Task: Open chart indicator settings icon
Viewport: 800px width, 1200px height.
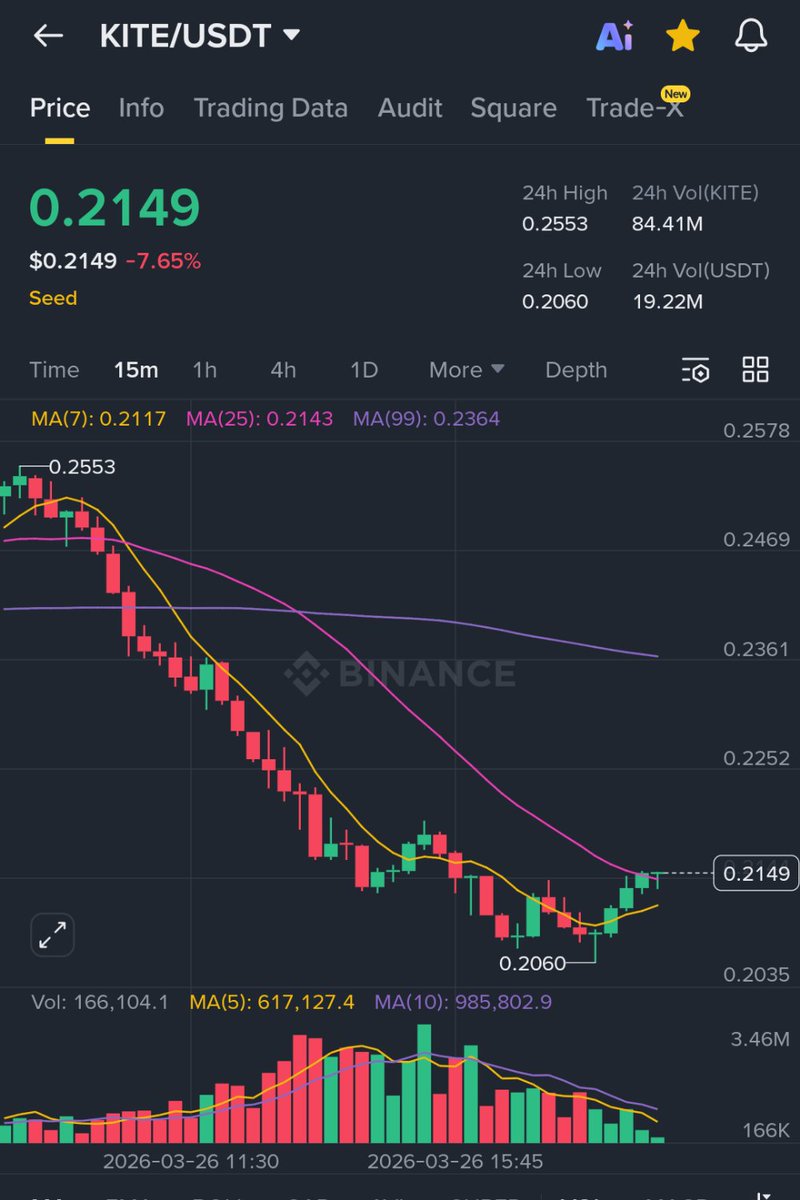Action: coord(696,370)
